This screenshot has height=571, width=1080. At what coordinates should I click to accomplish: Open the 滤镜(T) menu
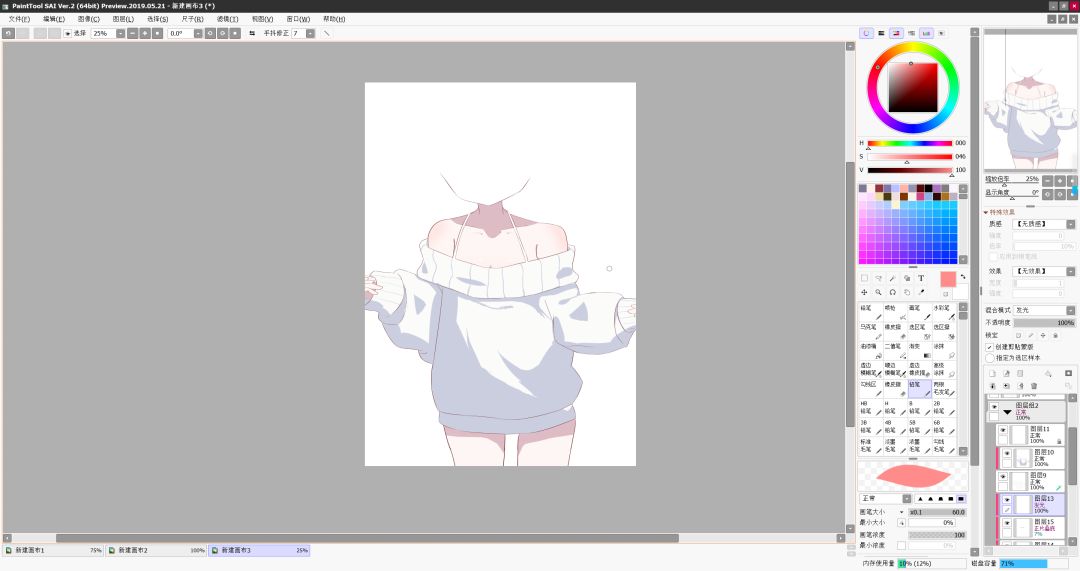(x=227, y=19)
